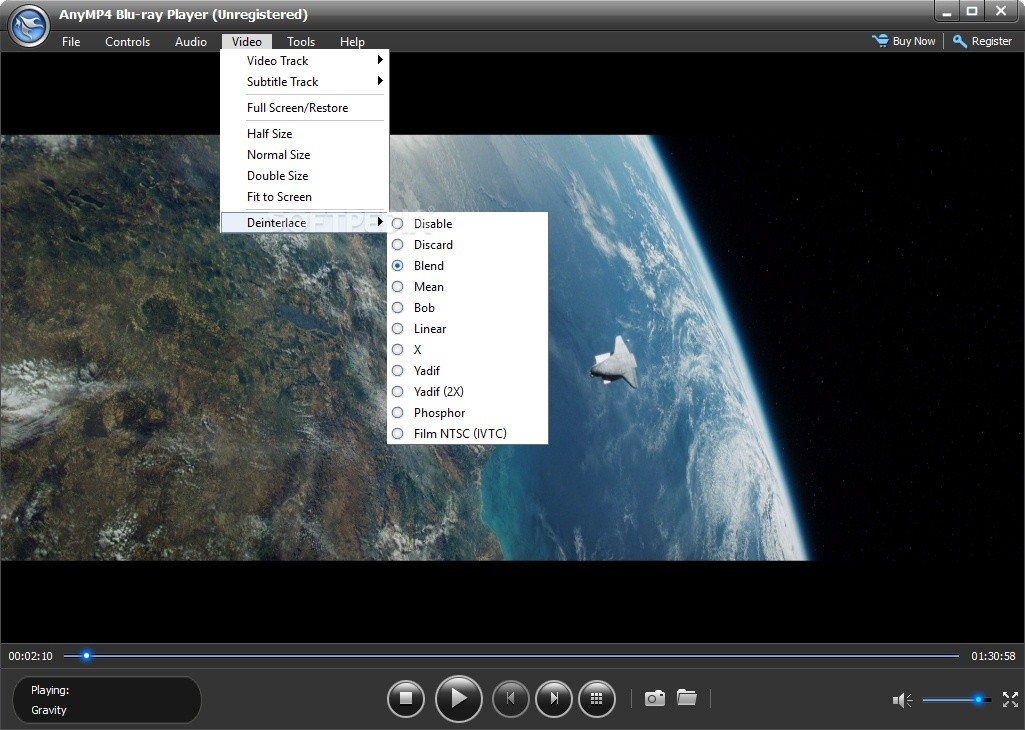Close the open Video menu

pos(246,41)
